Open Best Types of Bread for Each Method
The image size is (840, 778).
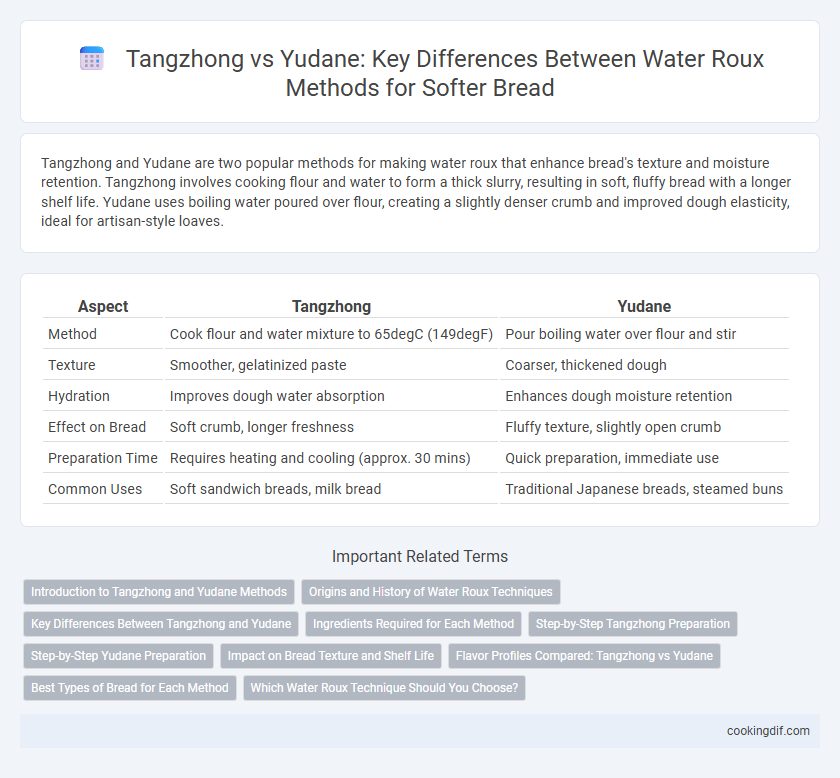[x=130, y=688]
